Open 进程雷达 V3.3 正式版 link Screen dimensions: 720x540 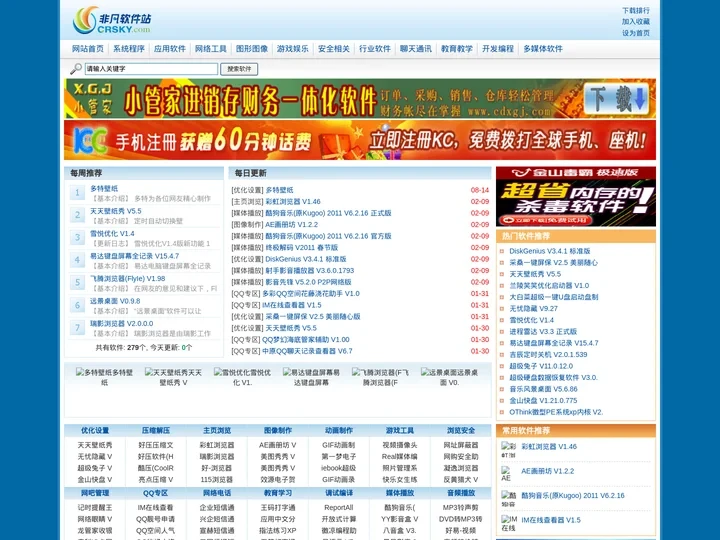pos(543,332)
